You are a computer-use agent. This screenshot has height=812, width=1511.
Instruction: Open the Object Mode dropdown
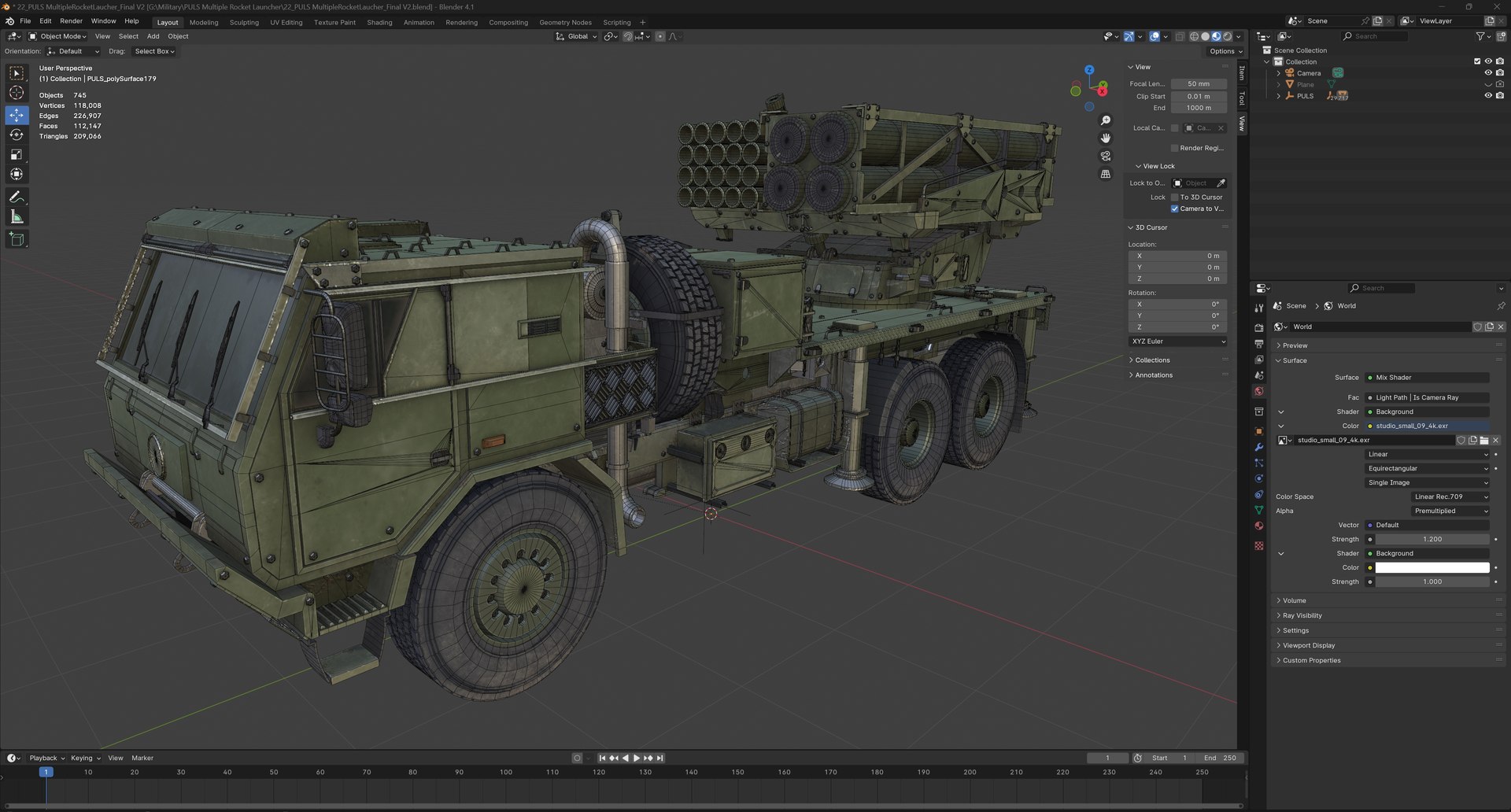57,36
